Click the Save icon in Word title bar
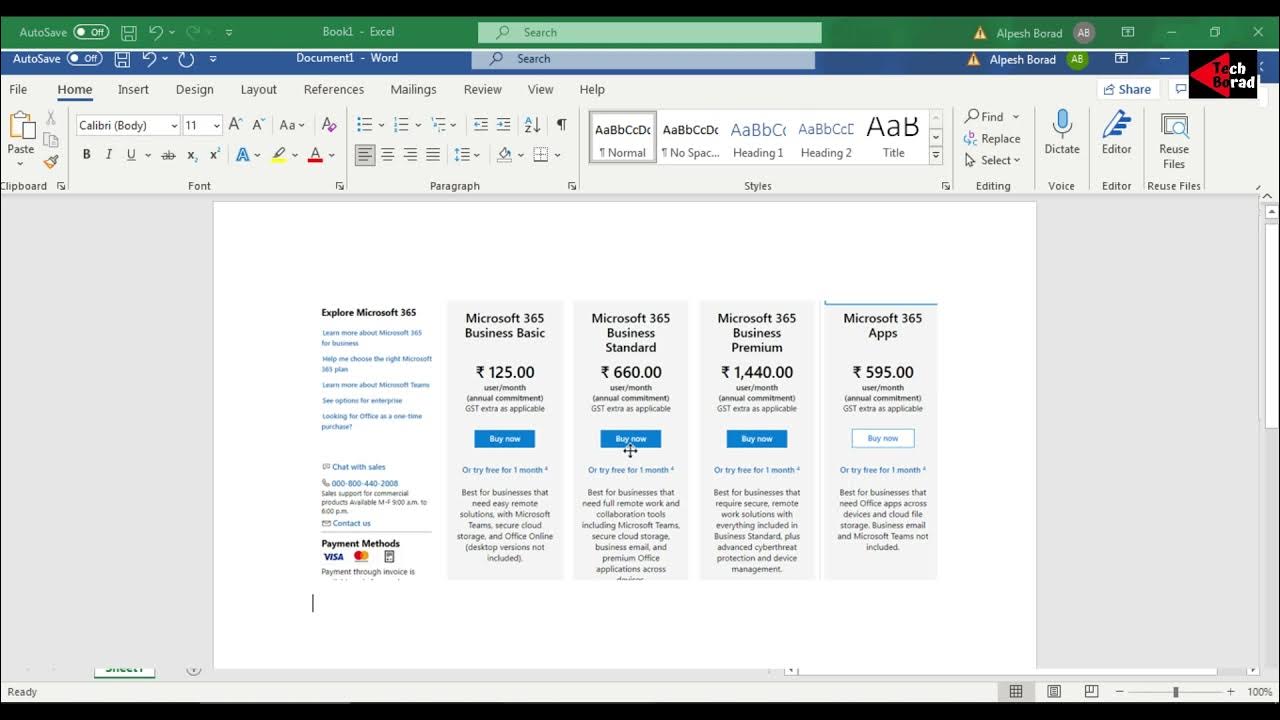The height and width of the screenshot is (720, 1280). (x=122, y=59)
